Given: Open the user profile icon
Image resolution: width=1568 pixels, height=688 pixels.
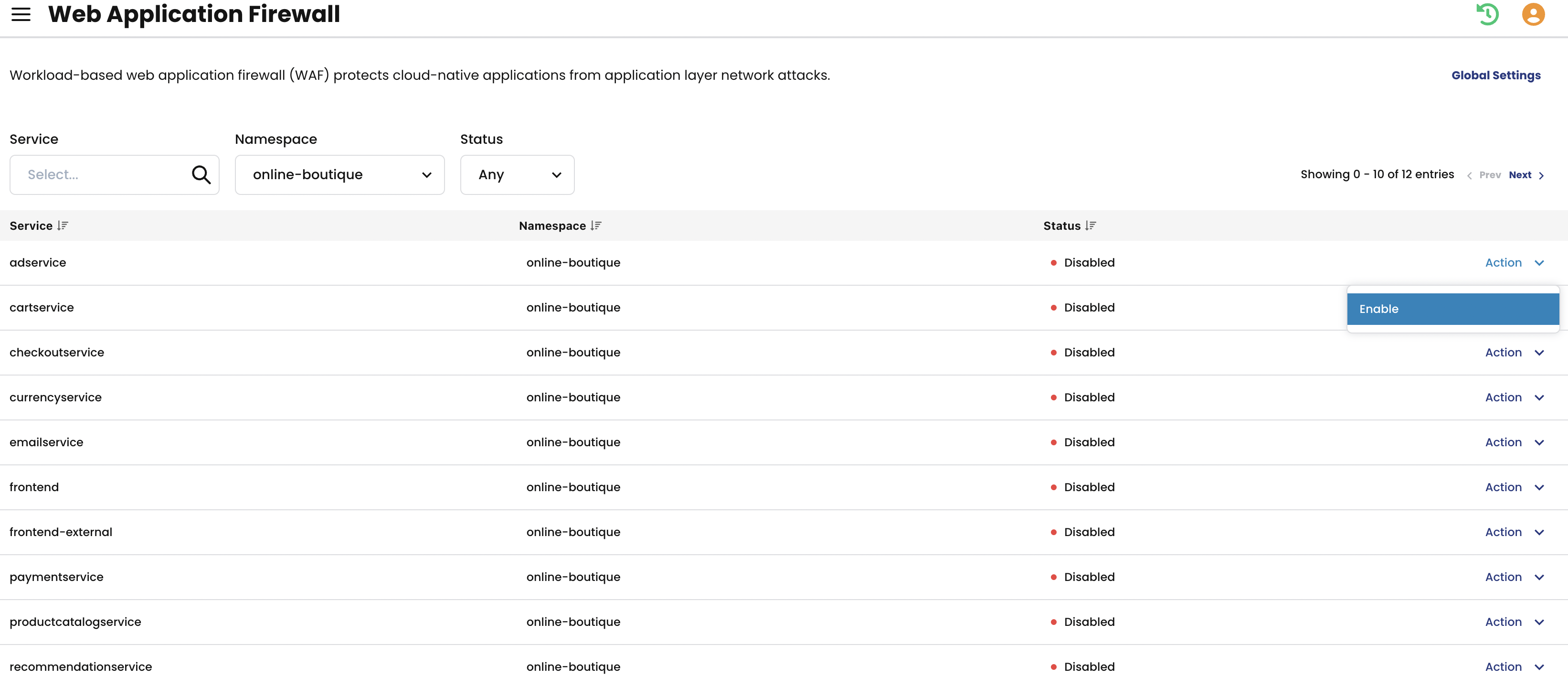Looking at the screenshot, I should 1533,14.
